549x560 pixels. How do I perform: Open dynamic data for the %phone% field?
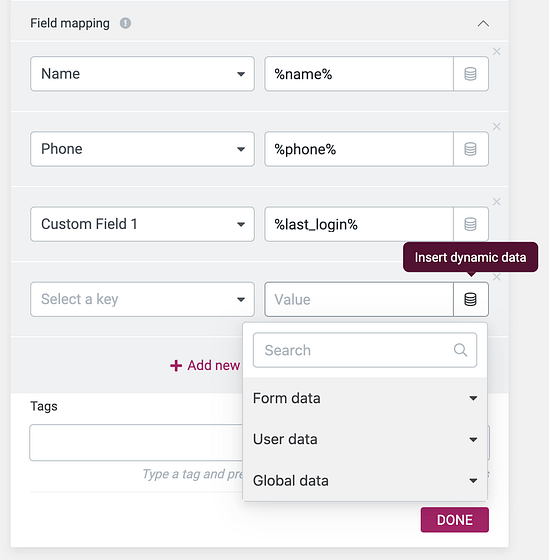pyautogui.click(x=470, y=149)
